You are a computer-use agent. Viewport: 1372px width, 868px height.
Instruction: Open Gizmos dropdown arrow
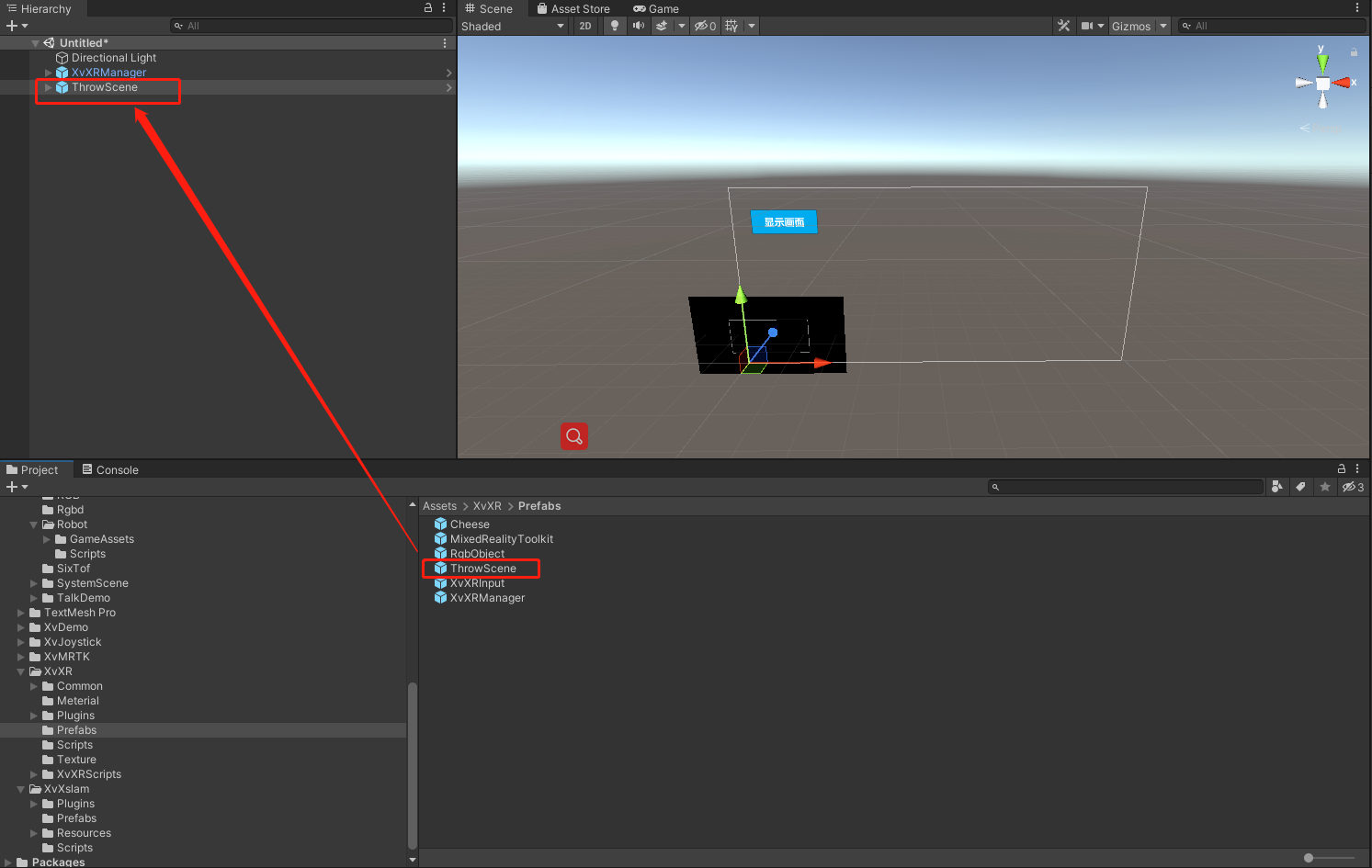[1163, 26]
